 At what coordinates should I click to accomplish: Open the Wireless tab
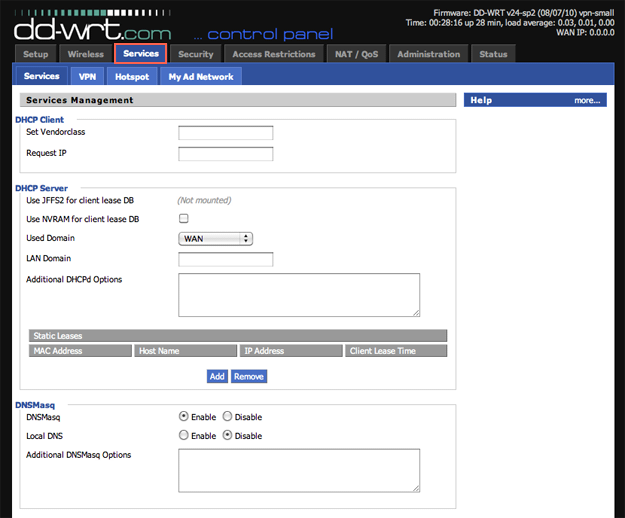tap(85, 54)
